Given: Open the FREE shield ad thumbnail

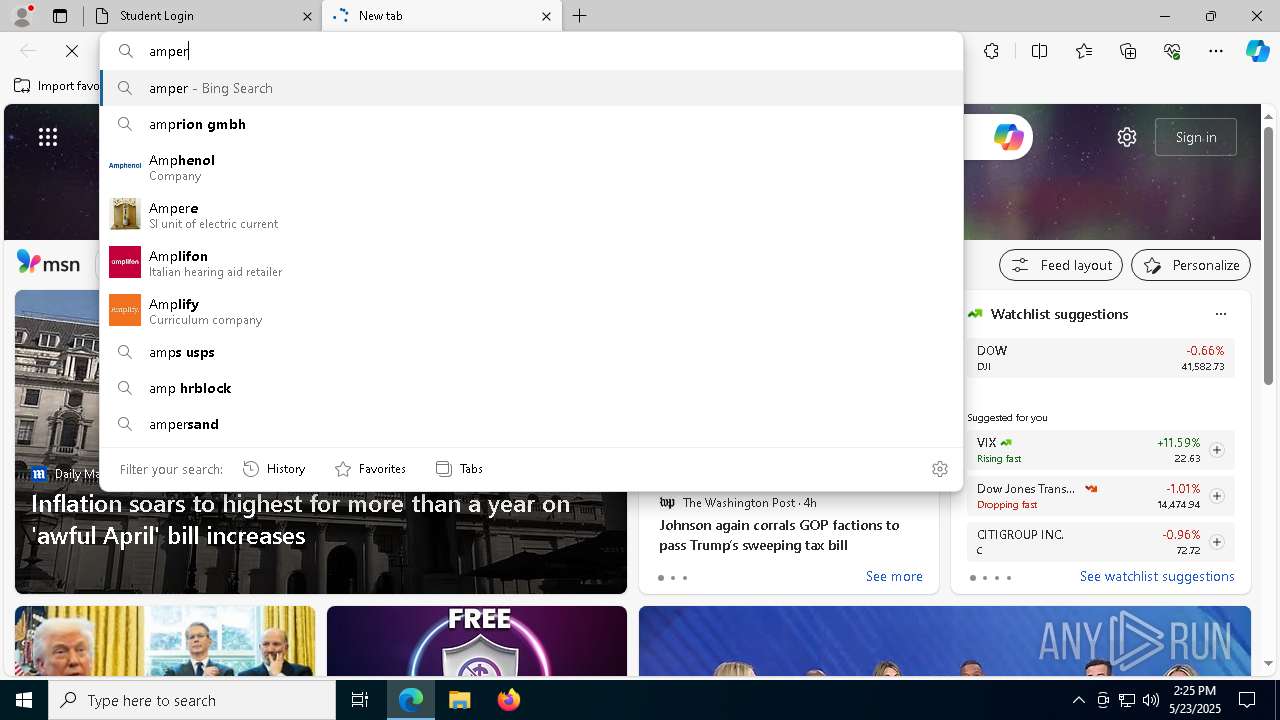Looking at the screenshot, I should click(x=477, y=641).
